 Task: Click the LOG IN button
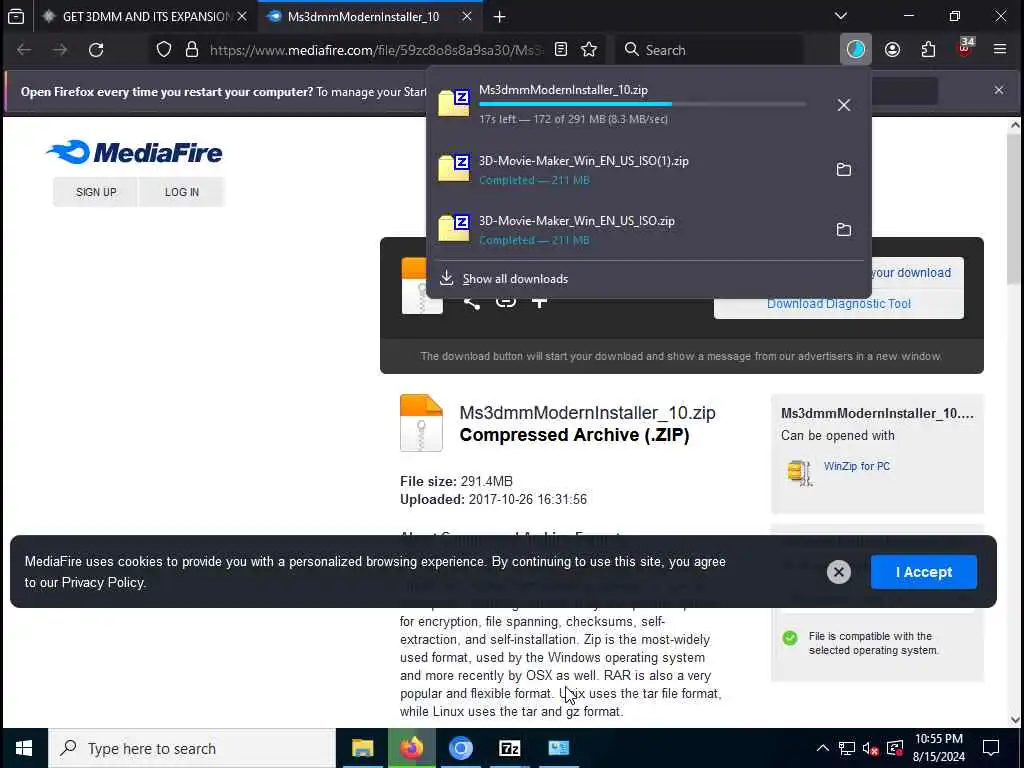182,192
